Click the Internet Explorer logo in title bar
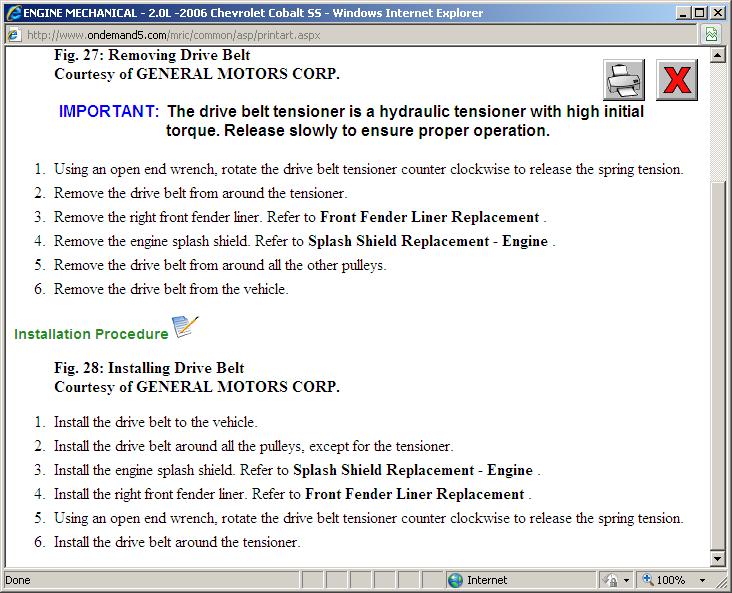This screenshot has height=593, width=732. pos(14,13)
